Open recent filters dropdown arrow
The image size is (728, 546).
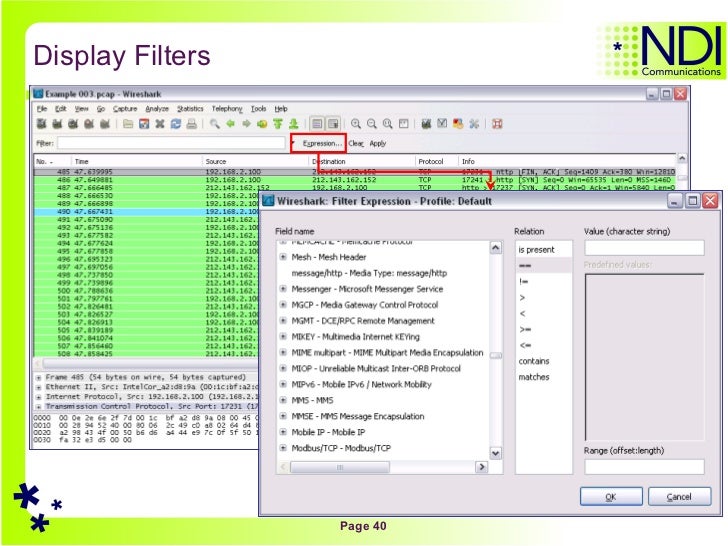click(x=293, y=143)
